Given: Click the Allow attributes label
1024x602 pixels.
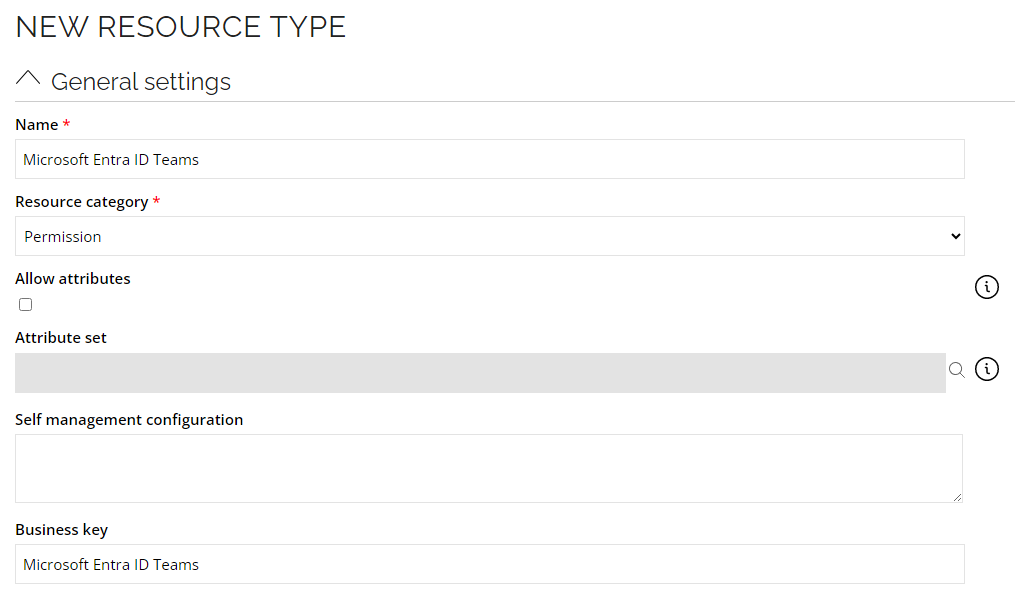Looking at the screenshot, I should [x=72, y=279].
